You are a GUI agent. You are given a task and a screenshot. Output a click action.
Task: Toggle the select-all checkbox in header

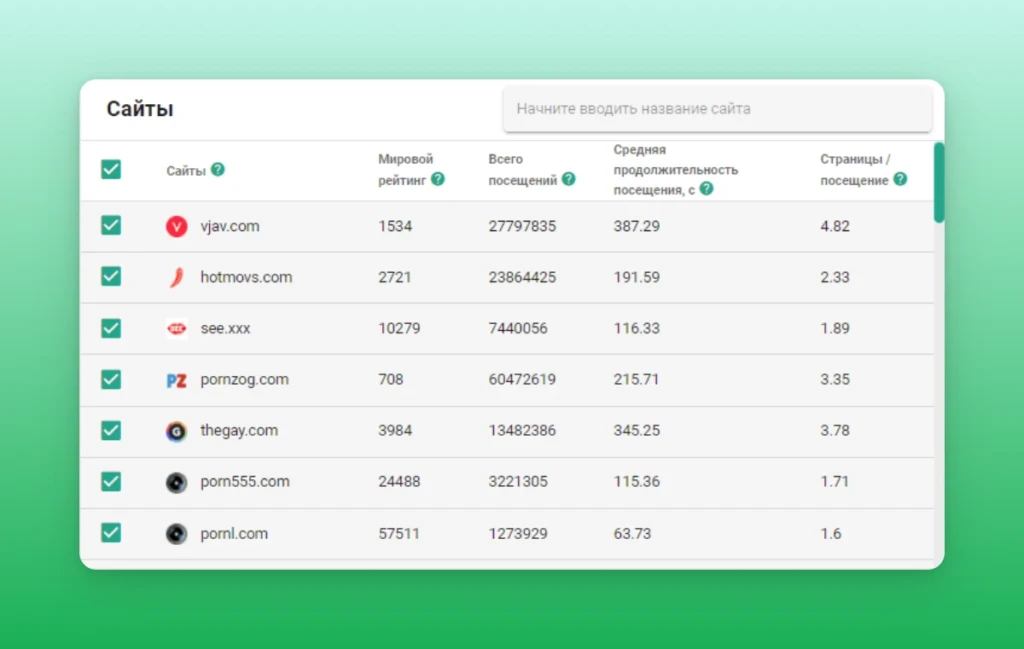tap(111, 169)
